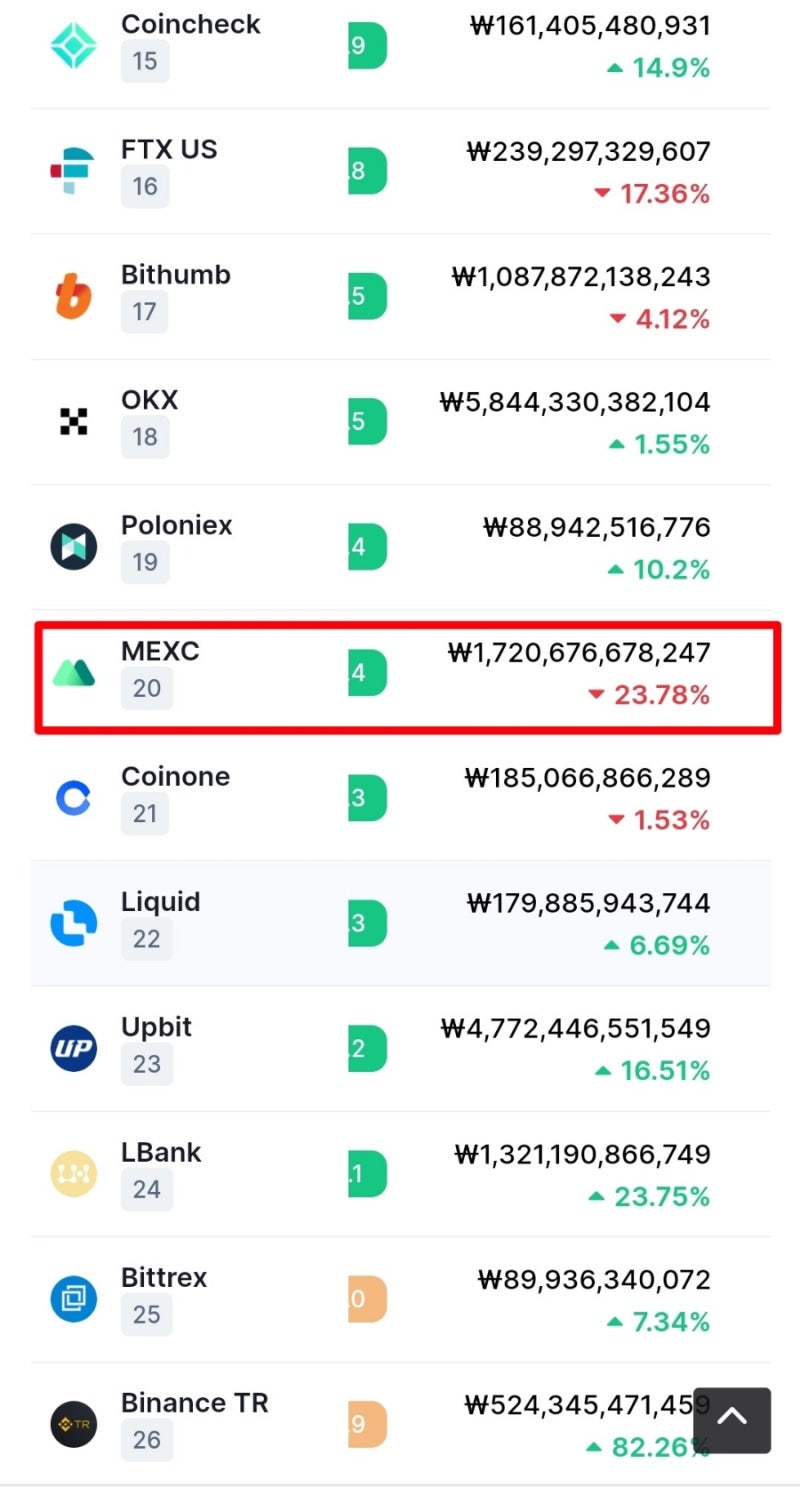This screenshot has height=1487, width=800.
Task: Click the OKX checkered logo
Action: click(74, 421)
